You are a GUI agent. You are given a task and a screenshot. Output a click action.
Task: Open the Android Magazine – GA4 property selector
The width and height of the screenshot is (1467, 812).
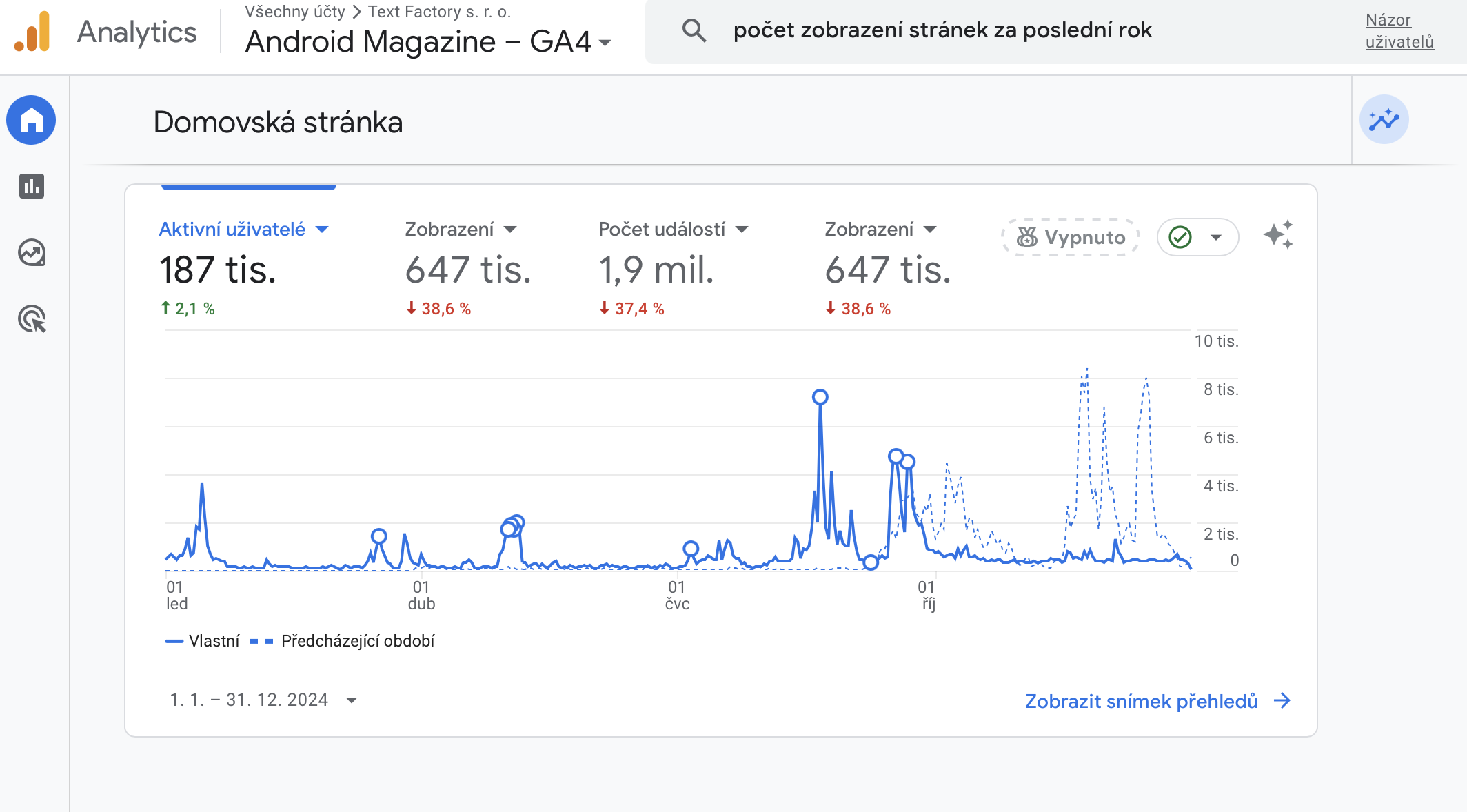pos(428,42)
